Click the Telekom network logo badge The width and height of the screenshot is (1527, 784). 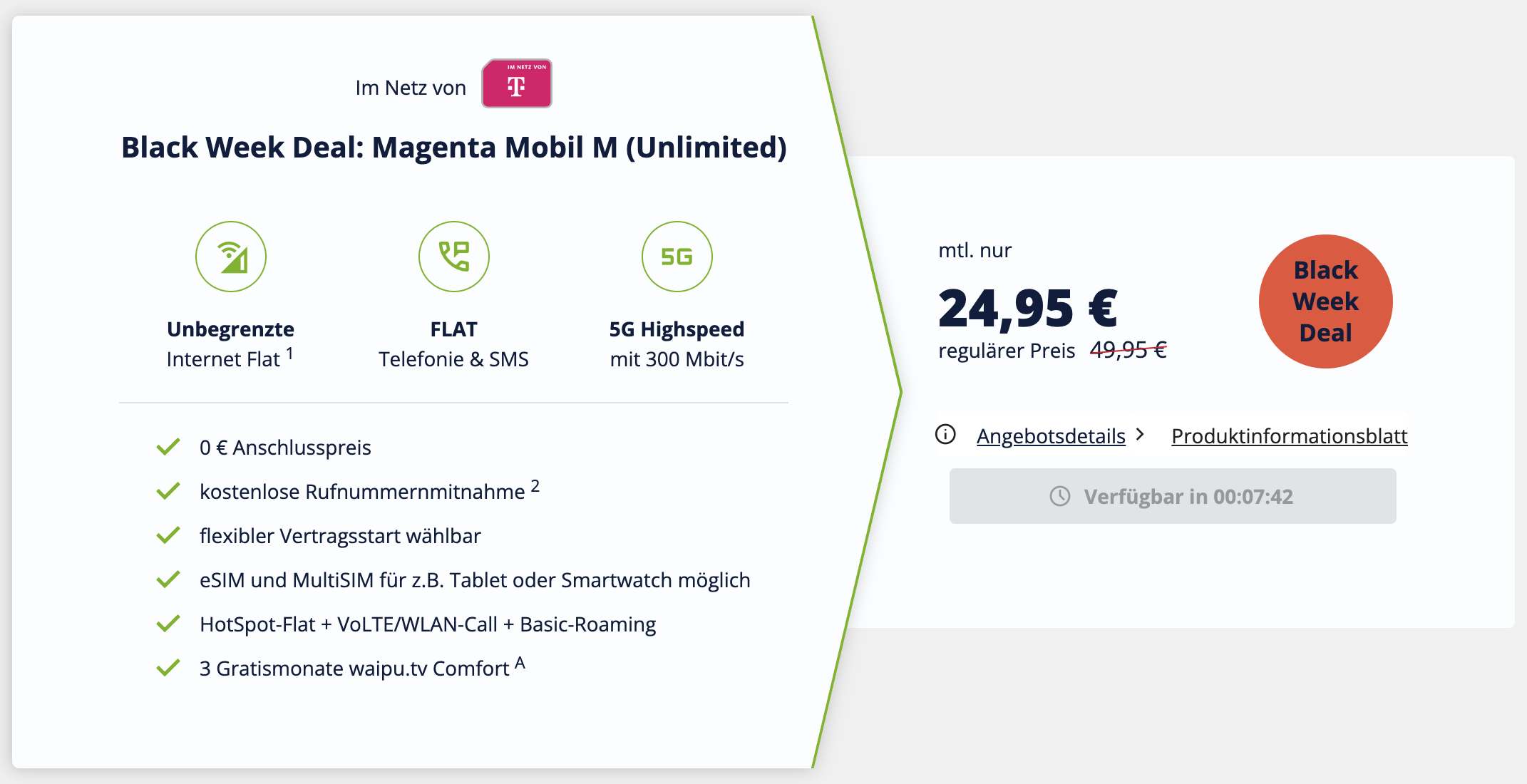[x=516, y=83]
